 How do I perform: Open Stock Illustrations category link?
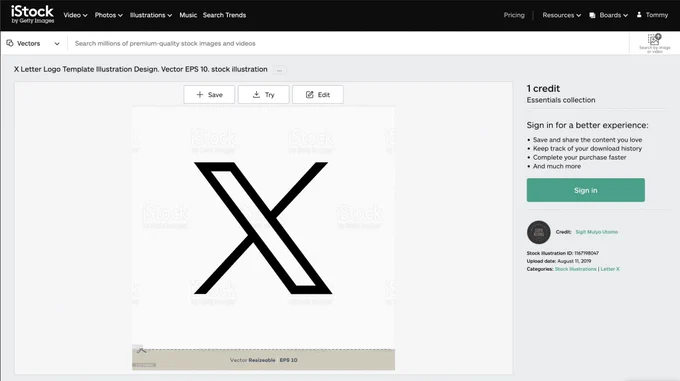575,269
